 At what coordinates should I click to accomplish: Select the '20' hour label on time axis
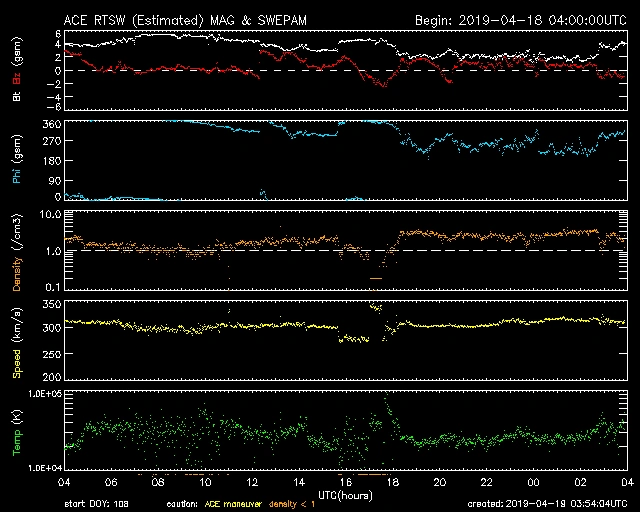click(440, 483)
